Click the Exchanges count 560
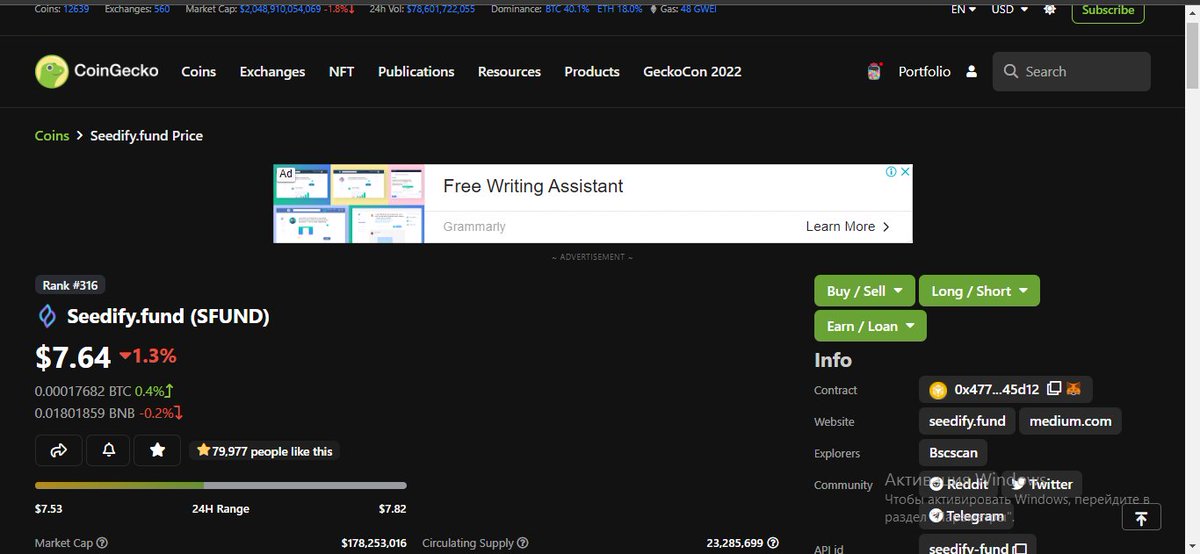 (162, 9)
